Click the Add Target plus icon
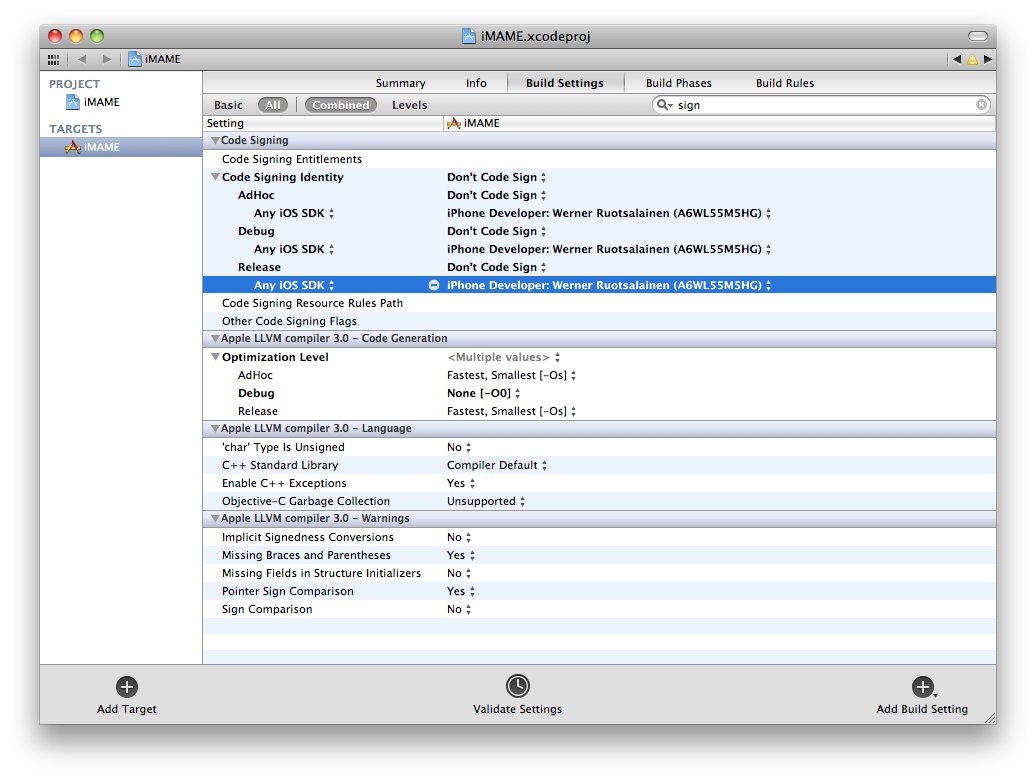 [x=126, y=686]
